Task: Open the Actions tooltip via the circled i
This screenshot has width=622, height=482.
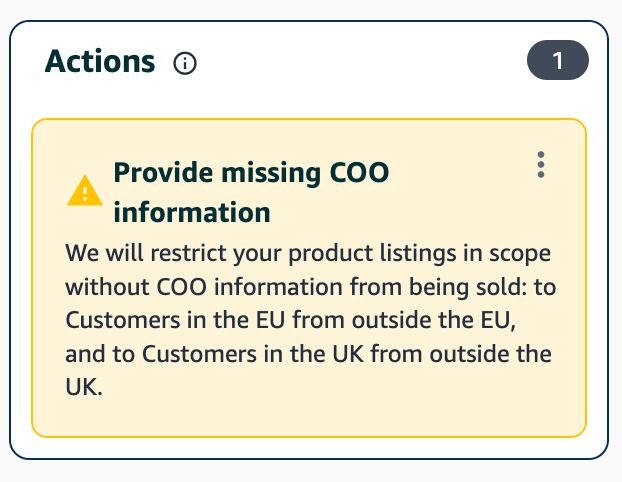Action: click(185, 63)
